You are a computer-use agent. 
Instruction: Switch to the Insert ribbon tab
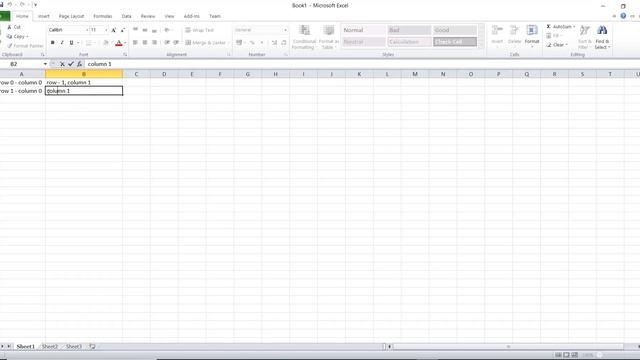click(x=44, y=16)
